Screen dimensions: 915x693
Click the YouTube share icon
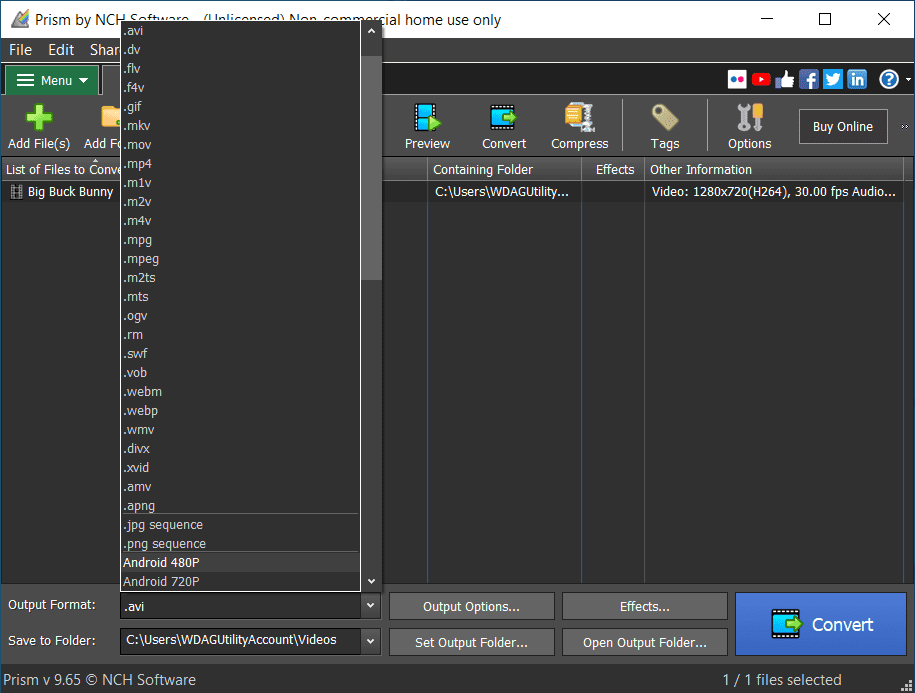click(x=761, y=79)
